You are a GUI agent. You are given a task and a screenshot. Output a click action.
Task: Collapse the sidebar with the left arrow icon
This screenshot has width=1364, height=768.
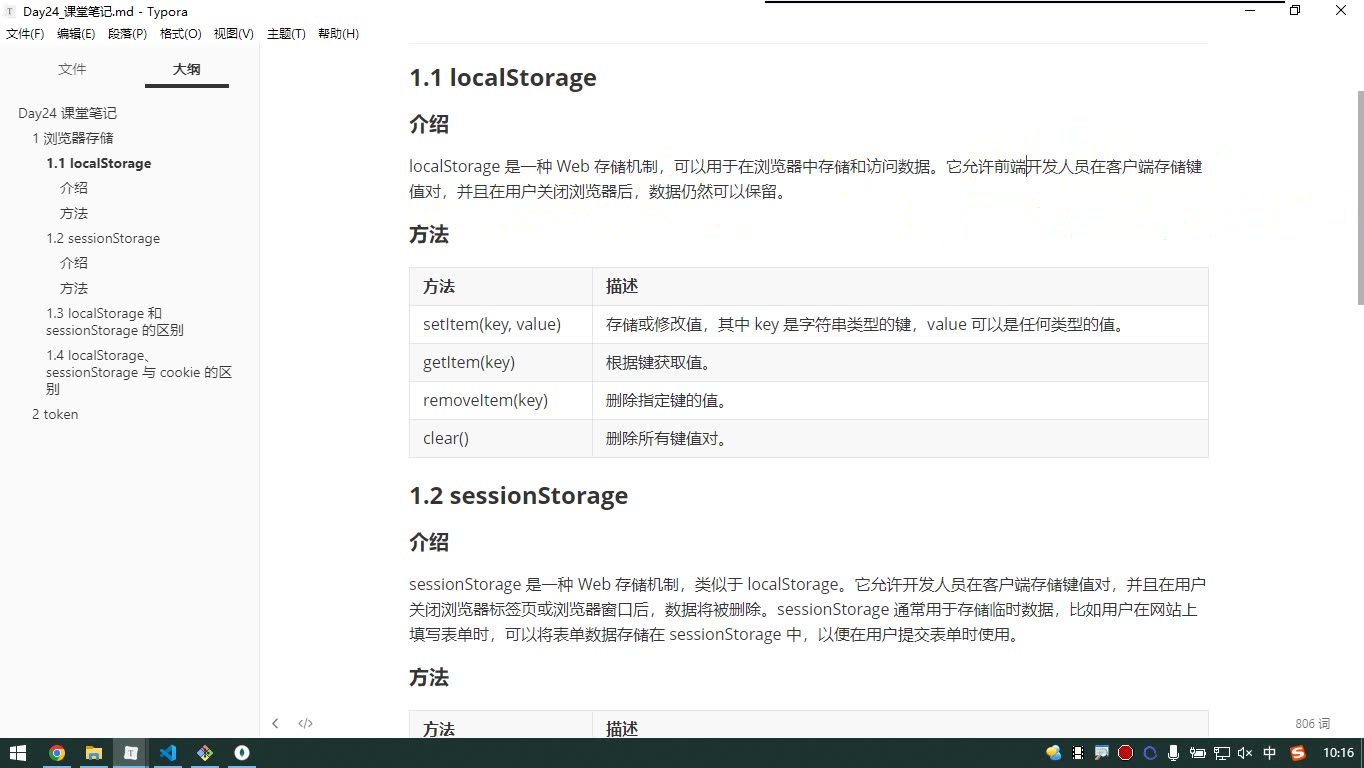click(275, 723)
